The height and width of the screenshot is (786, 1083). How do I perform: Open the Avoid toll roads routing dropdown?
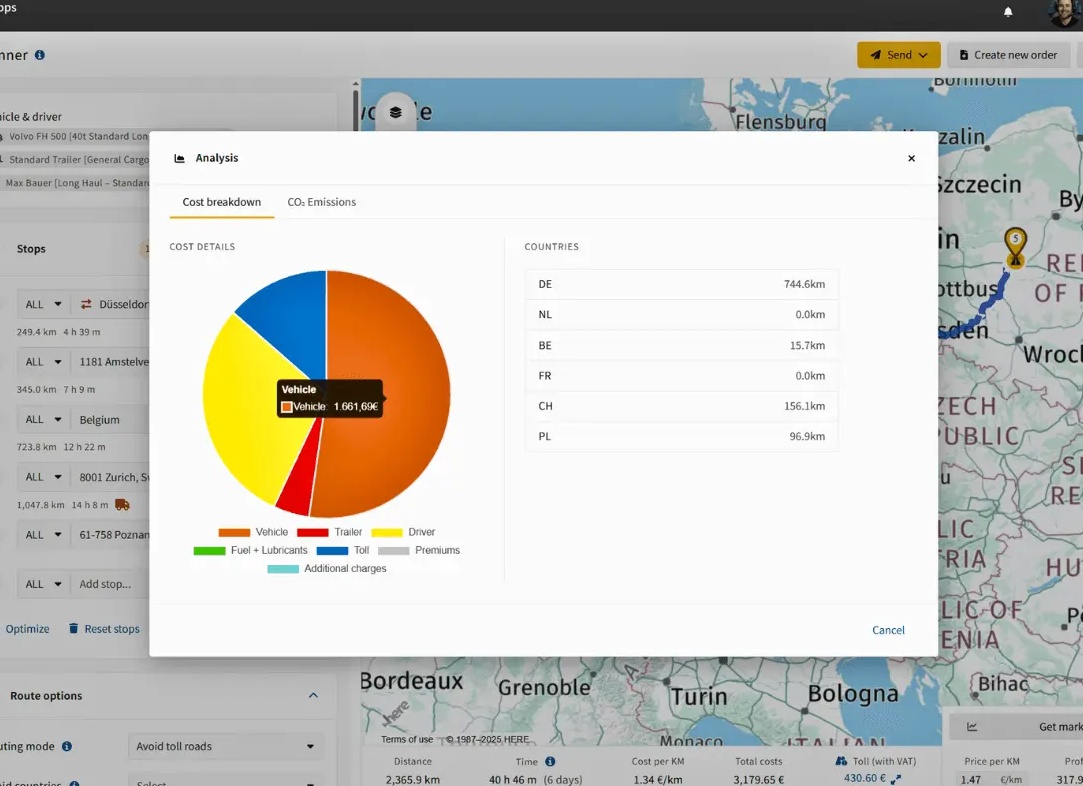click(x=226, y=746)
